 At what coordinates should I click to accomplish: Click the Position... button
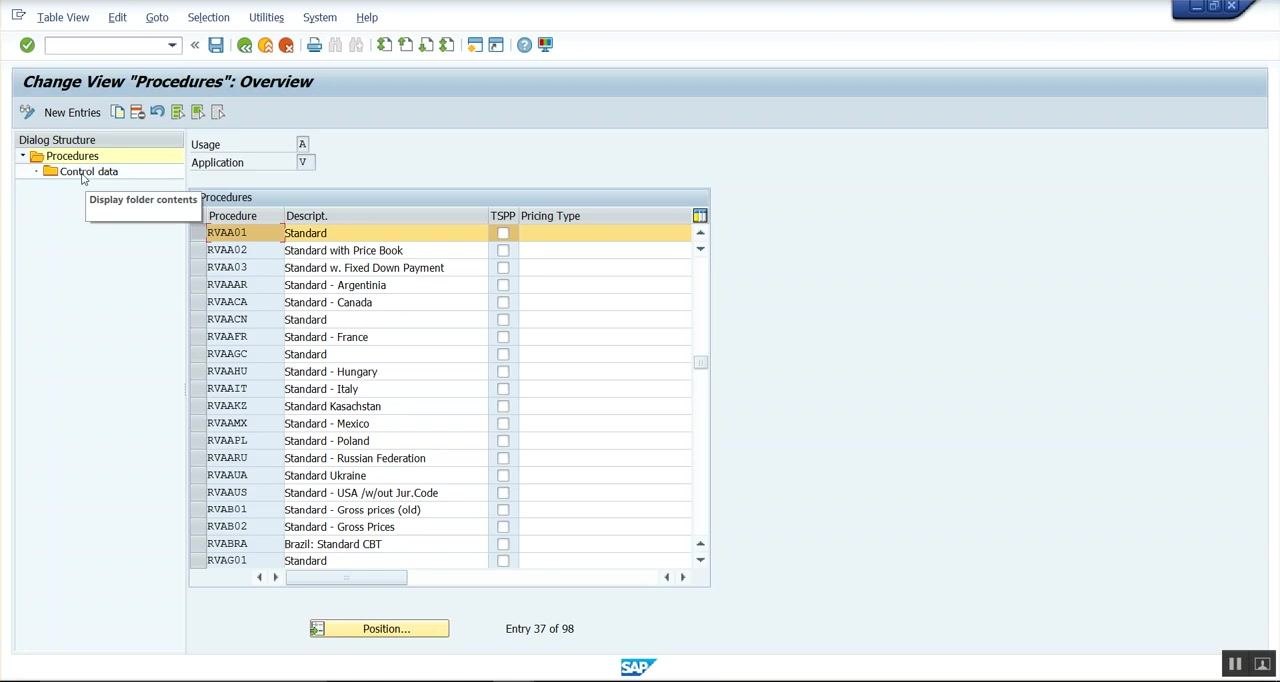coord(379,629)
